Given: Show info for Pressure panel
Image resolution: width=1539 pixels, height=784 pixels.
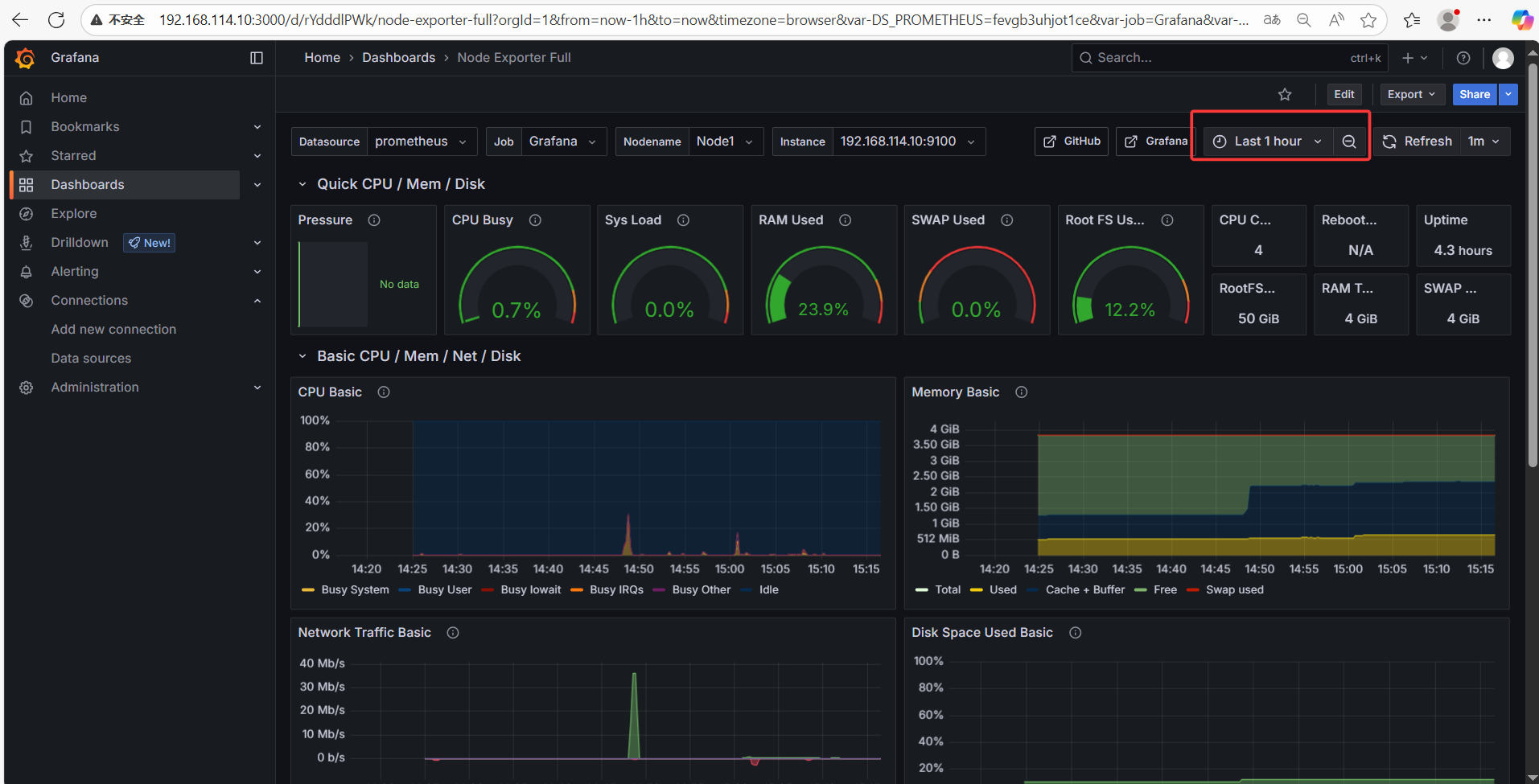Looking at the screenshot, I should (374, 220).
